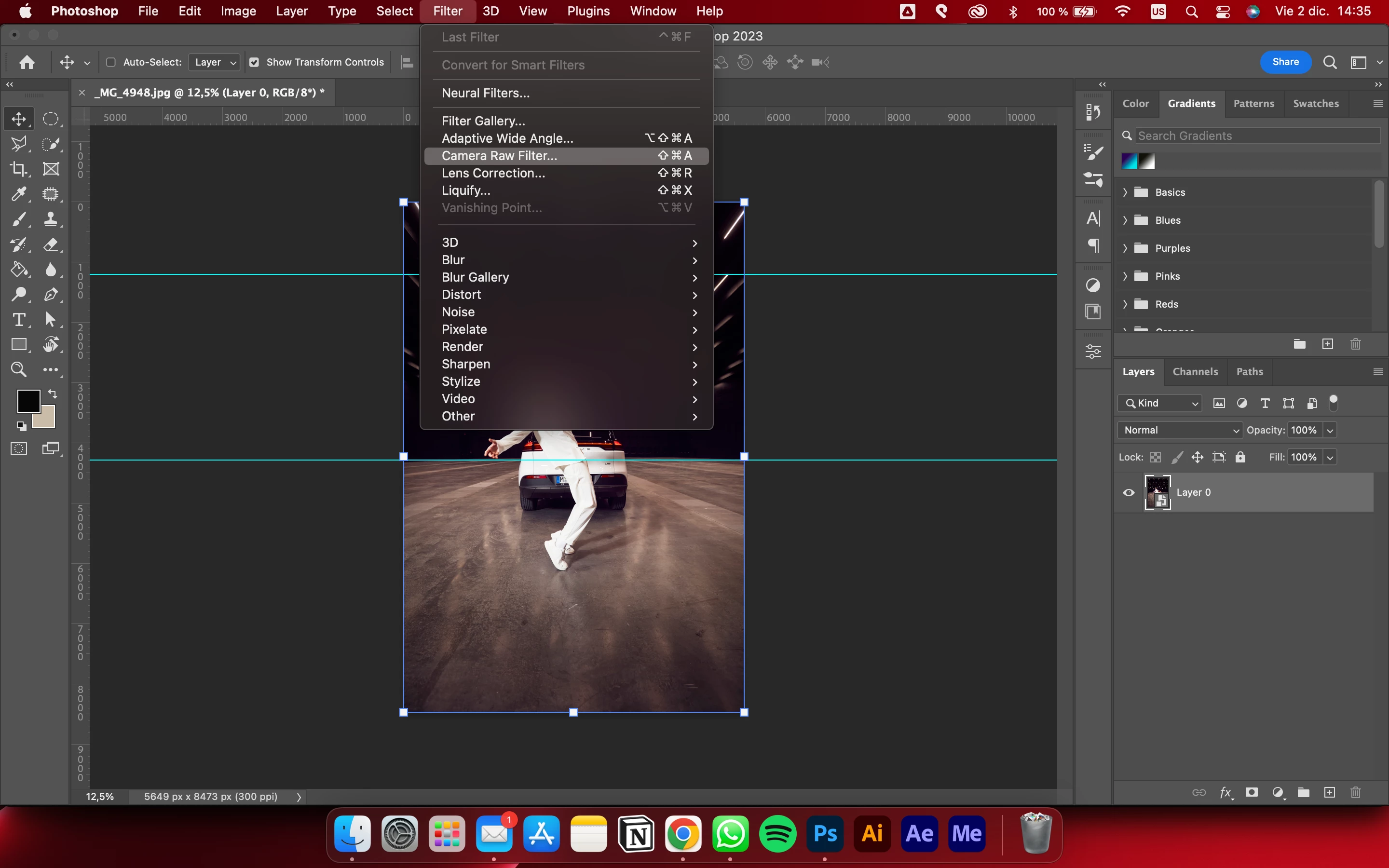Choose Camera Raw Filter menu item
The height and width of the screenshot is (868, 1389).
tap(499, 156)
